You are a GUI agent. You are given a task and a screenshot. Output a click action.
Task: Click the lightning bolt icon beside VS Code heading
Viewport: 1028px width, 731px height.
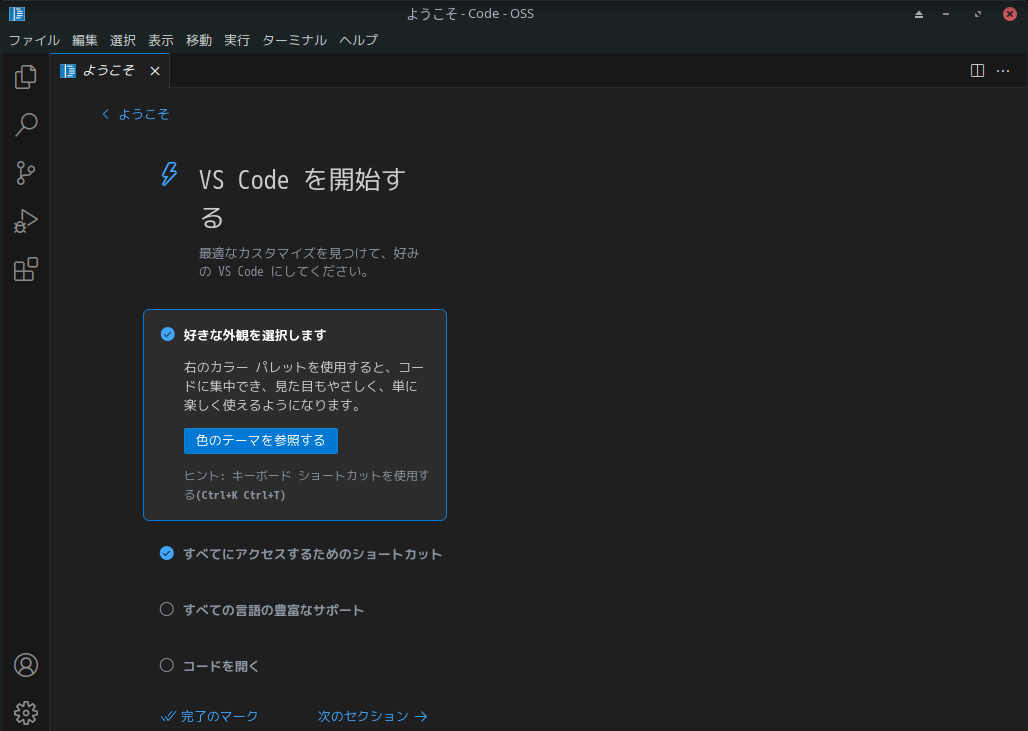[x=169, y=174]
